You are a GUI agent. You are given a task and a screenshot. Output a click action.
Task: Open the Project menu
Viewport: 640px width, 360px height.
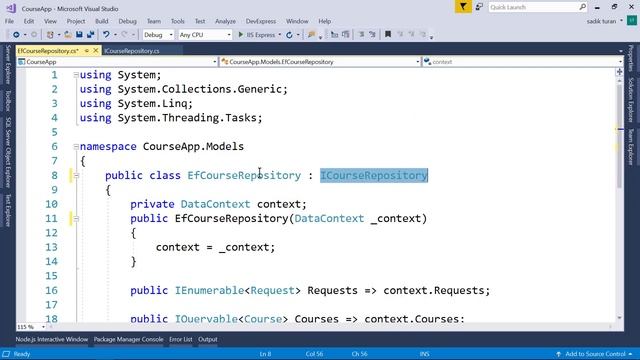click(76, 21)
